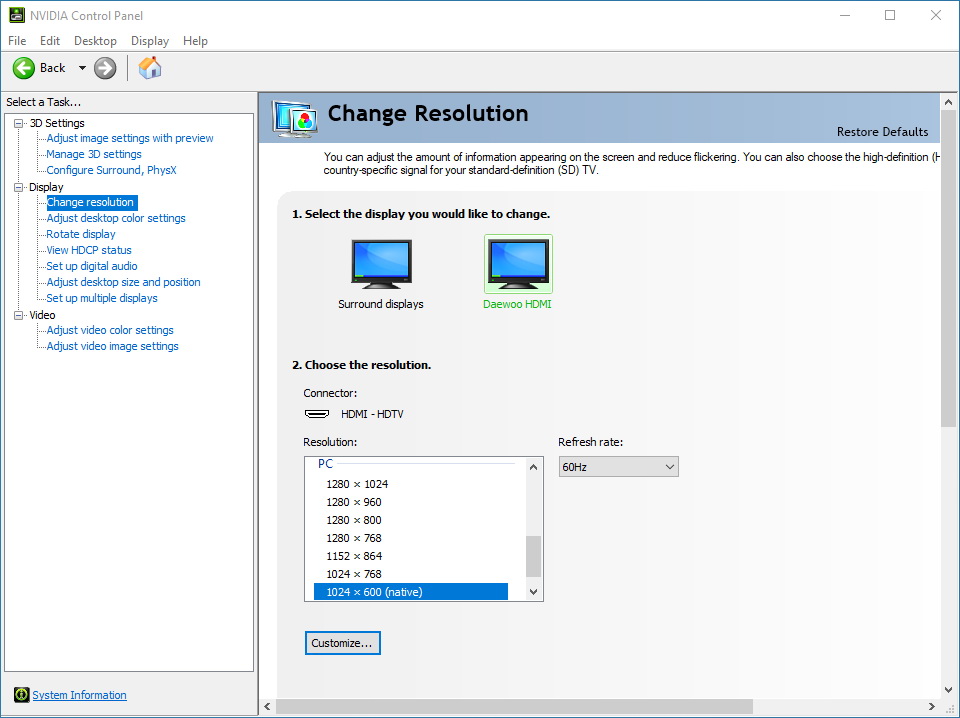The image size is (960, 718).
Task: Select resolution 1024 × 768
Action: point(411,574)
